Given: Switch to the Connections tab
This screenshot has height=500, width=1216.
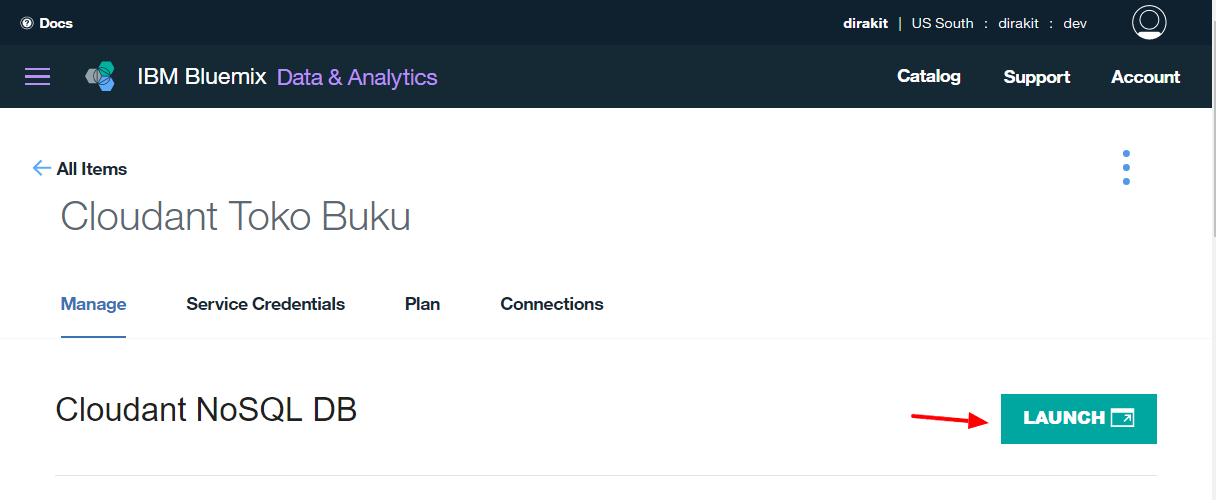Looking at the screenshot, I should (551, 304).
